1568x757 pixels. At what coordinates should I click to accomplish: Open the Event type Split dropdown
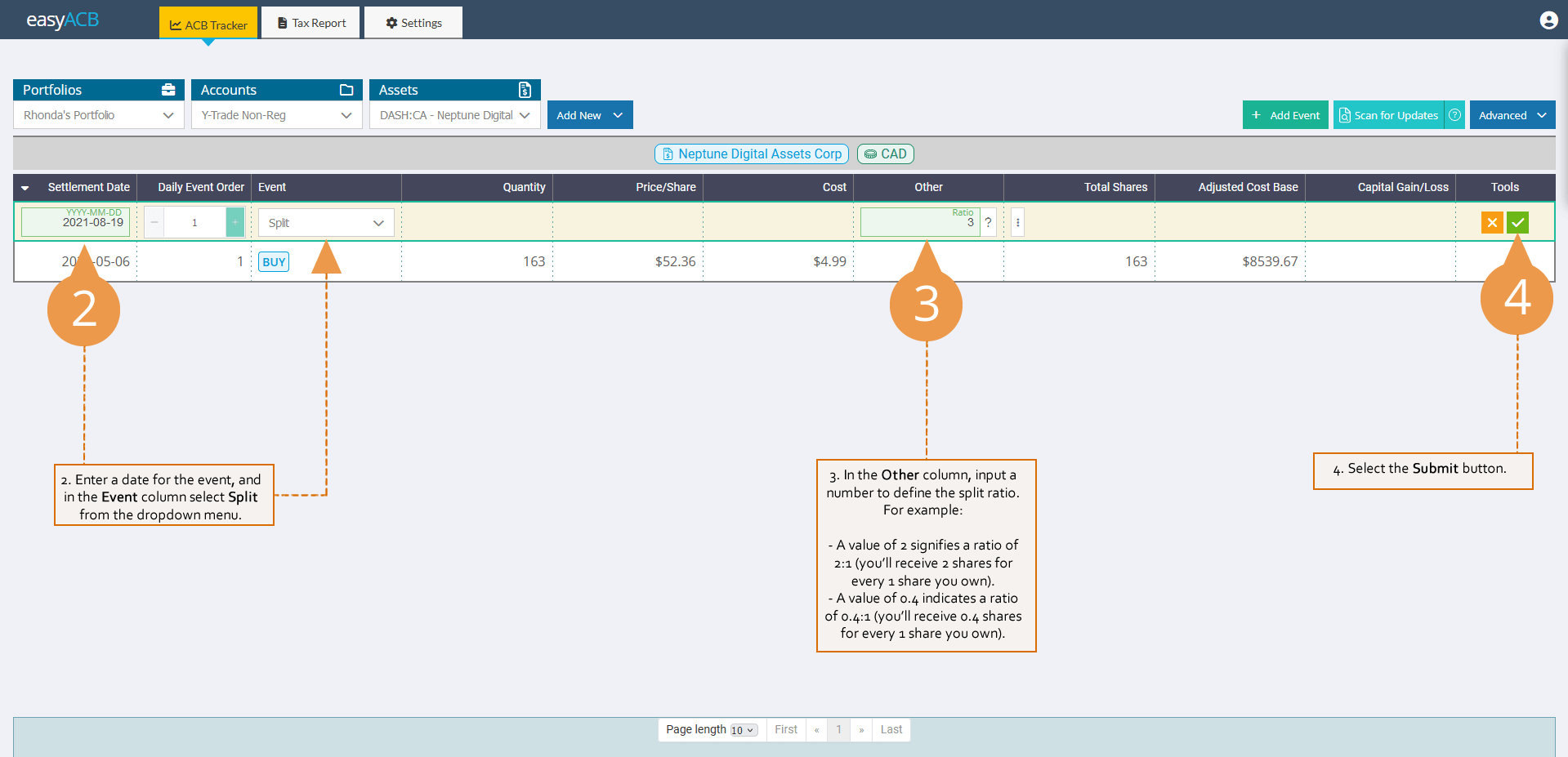pyautogui.click(x=326, y=222)
